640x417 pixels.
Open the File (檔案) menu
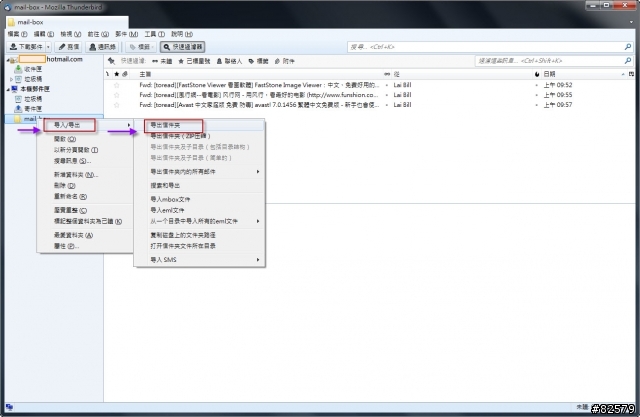coord(18,34)
